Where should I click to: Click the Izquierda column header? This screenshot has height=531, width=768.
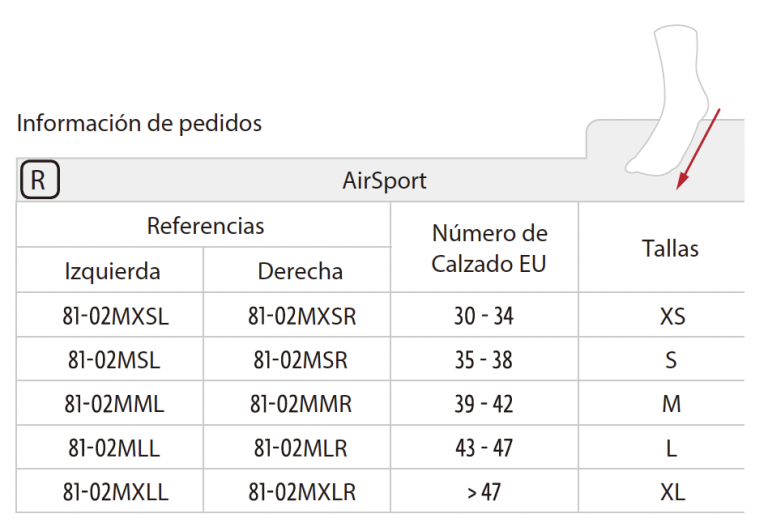point(112,271)
